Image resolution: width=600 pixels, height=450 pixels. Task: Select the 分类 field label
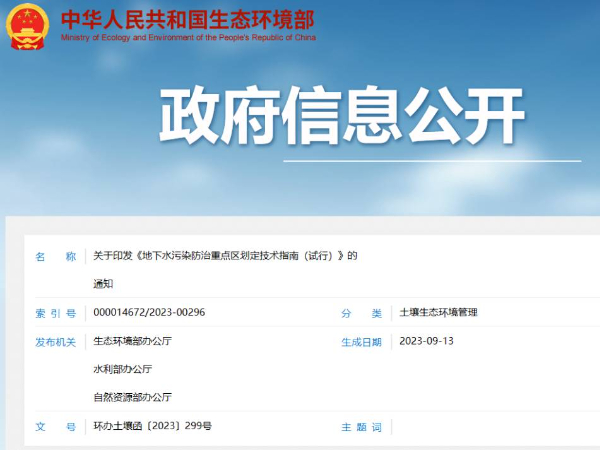coord(361,313)
